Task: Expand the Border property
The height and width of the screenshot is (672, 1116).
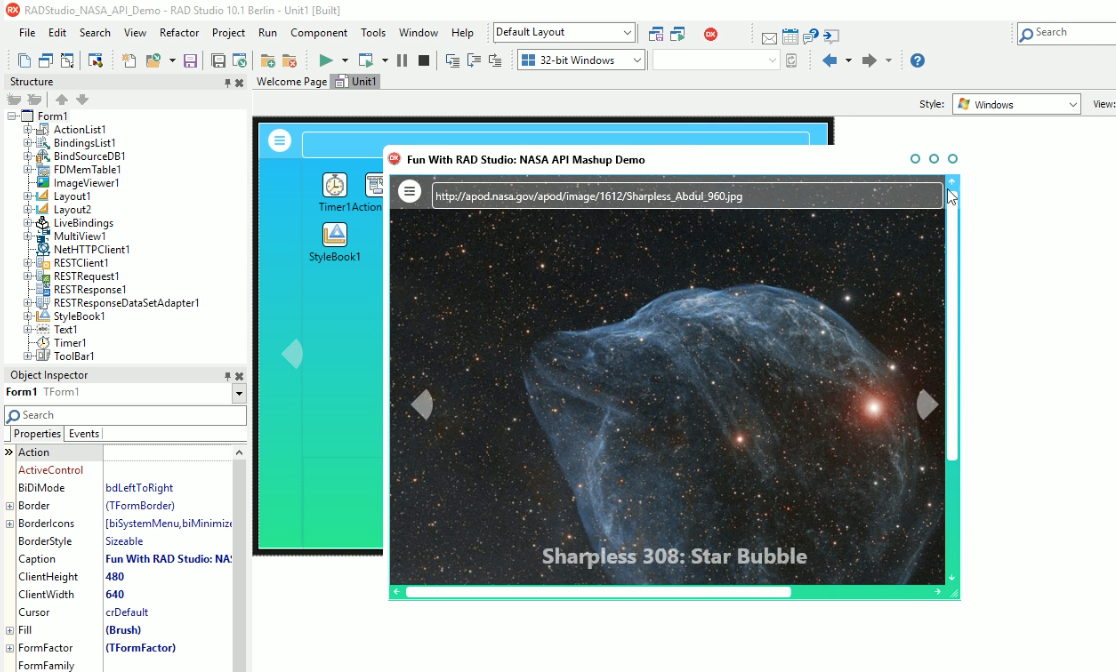Action: [x=10, y=506]
